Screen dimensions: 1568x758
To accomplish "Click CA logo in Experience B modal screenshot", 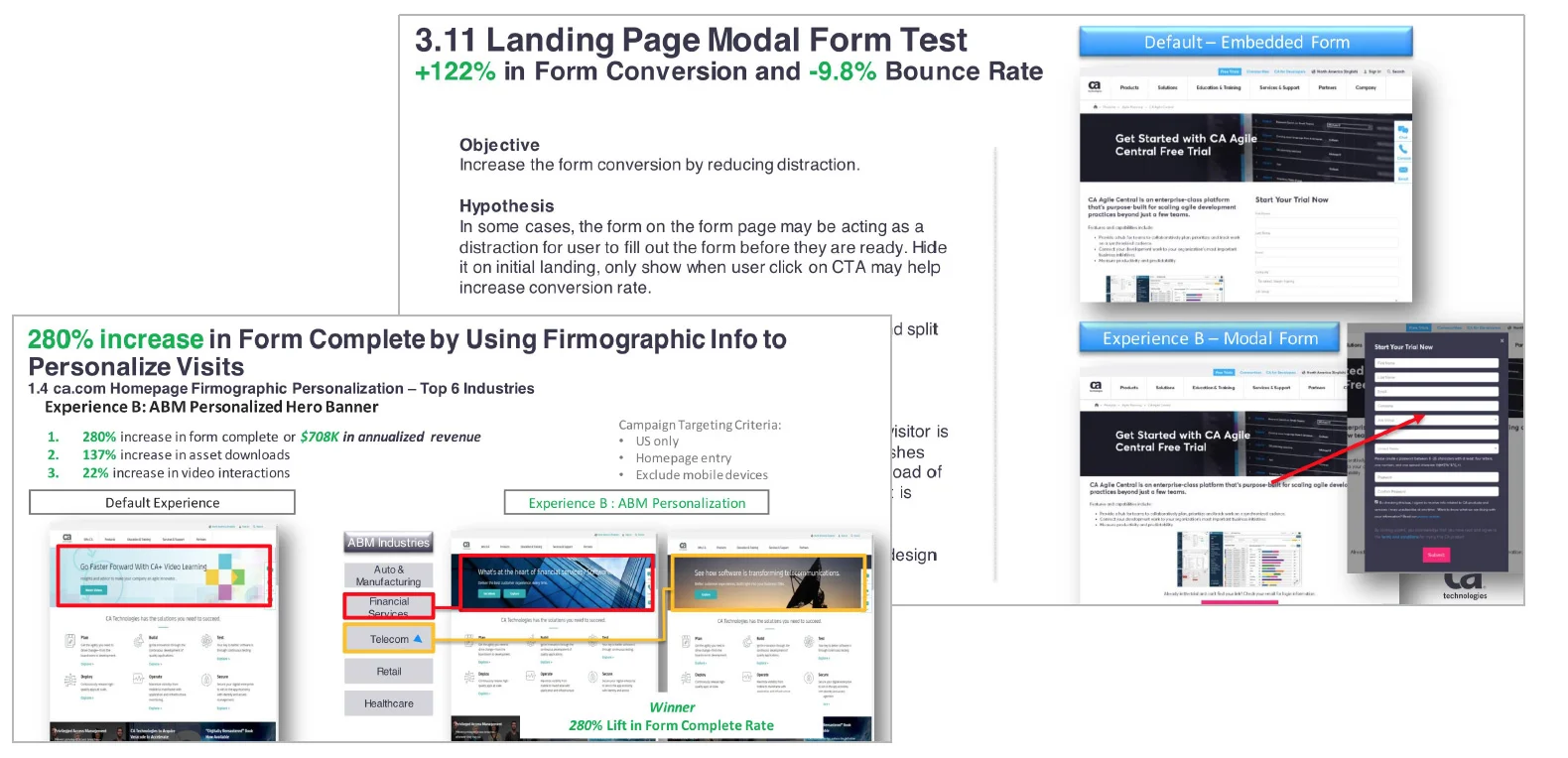I will point(1096,387).
